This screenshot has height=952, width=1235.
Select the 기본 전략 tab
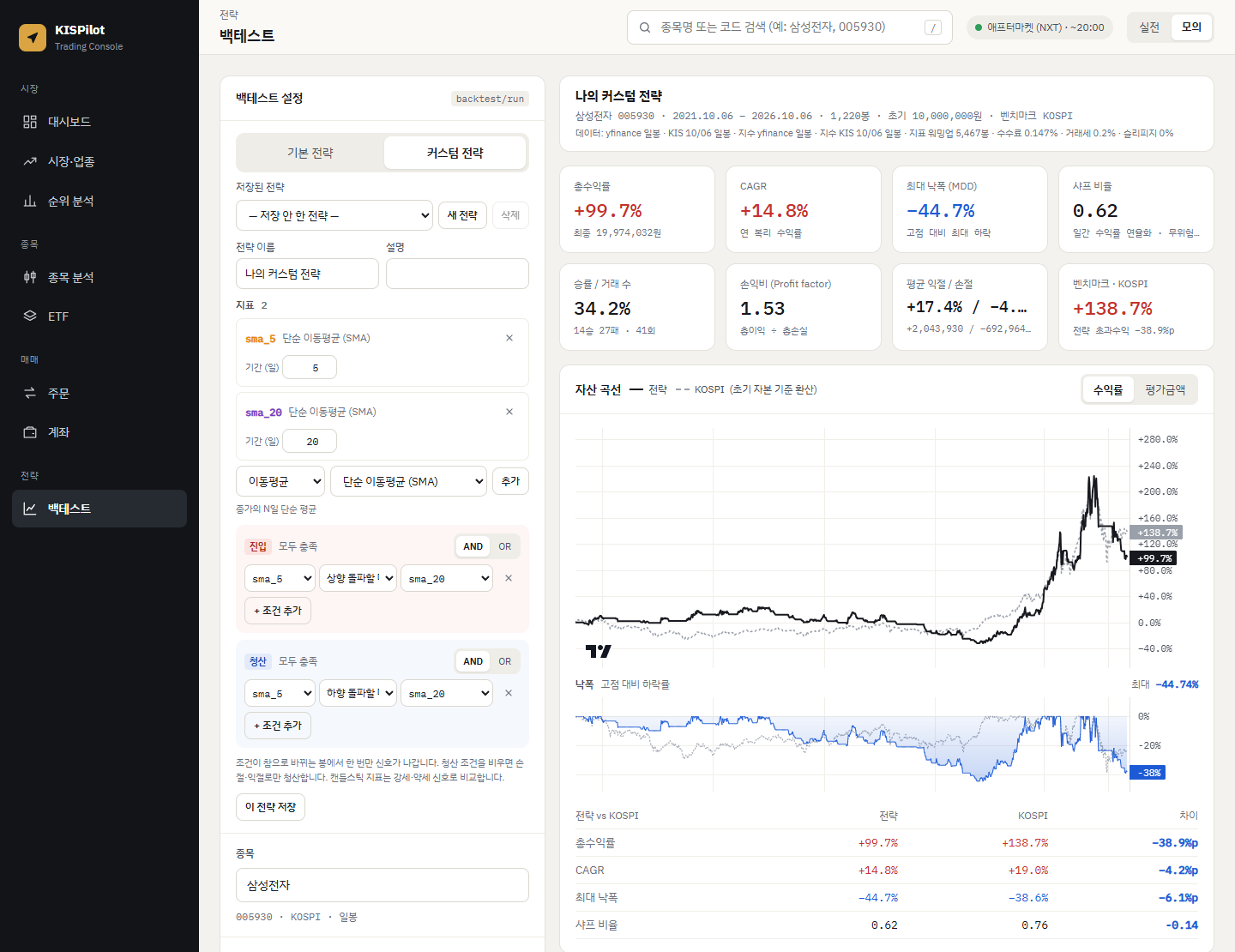coord(310,153)
